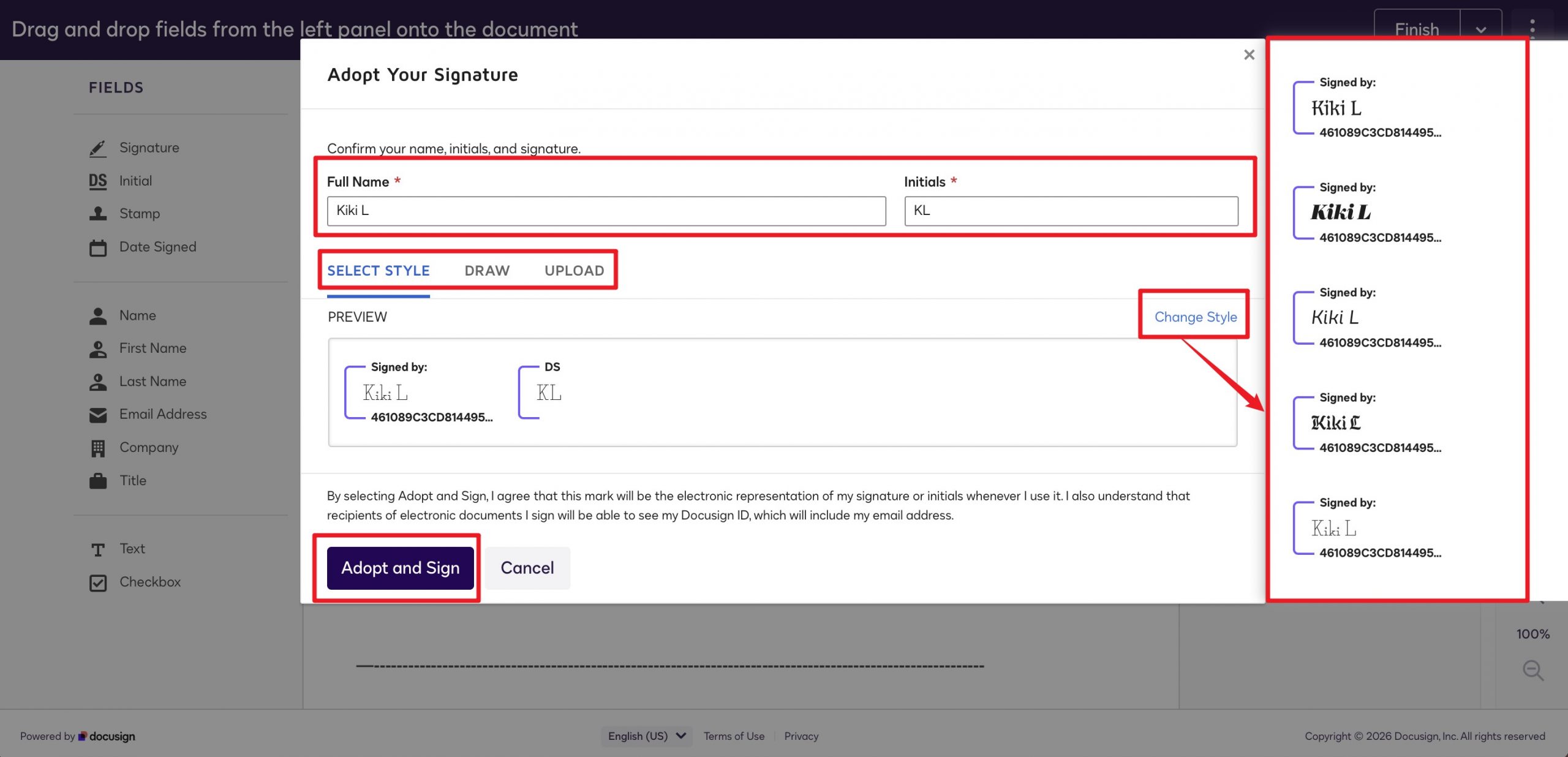Click into the Initials input field
This screenshot has height=757, width=1568.
point(1071,211)
